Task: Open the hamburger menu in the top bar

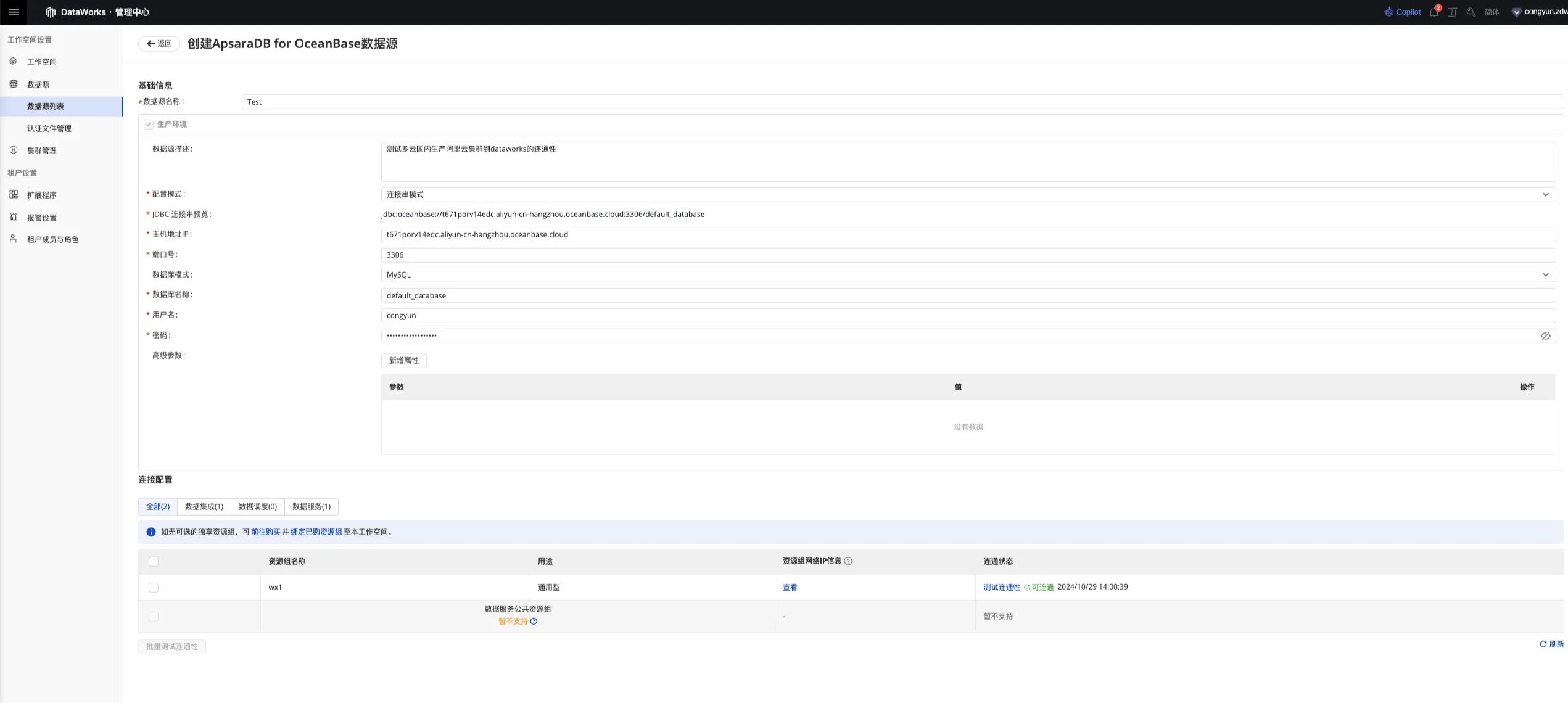Action: pyautogui.click(x=14, y=12)
